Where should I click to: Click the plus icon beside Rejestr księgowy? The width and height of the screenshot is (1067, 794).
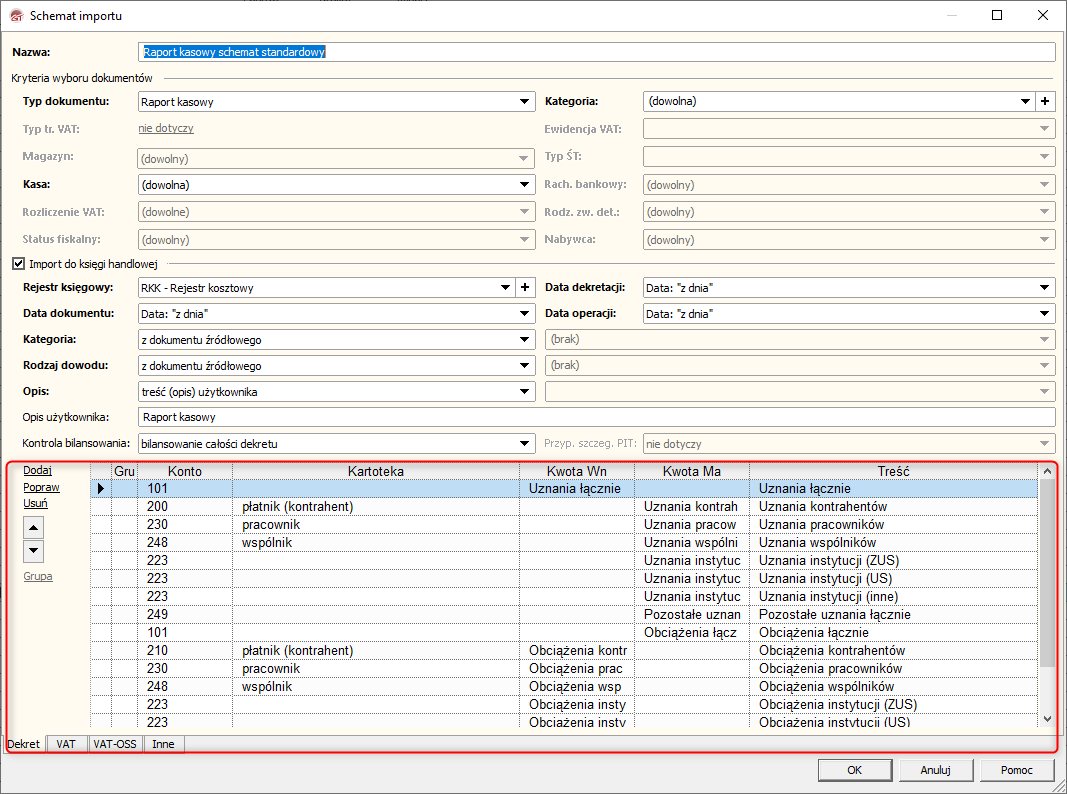[x=525, y=288]
